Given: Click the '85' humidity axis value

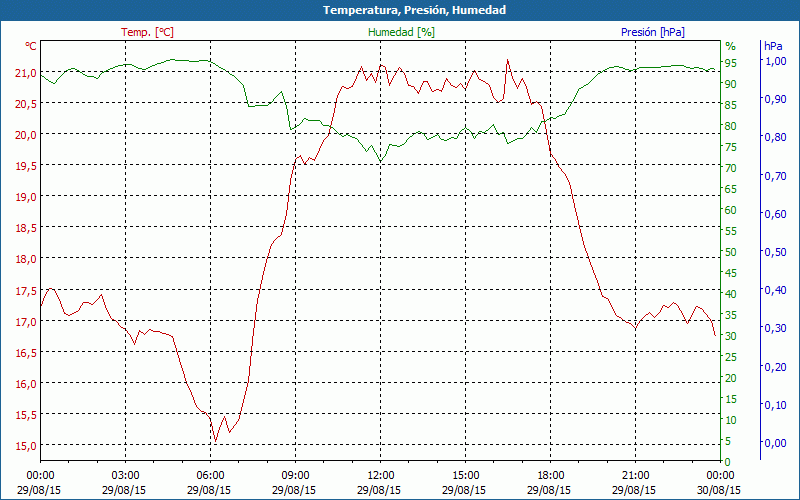Looking at the screenshot, I should pos(731,106).
